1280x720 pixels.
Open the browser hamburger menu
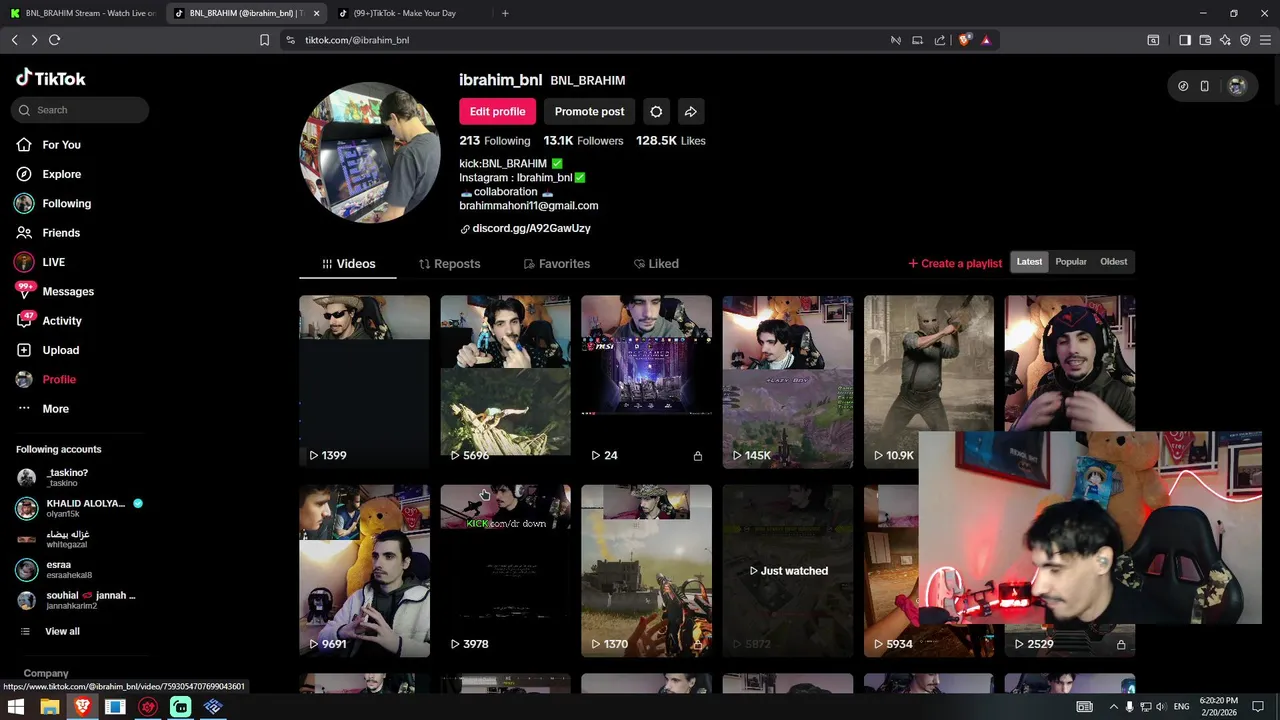point(1265,40)
